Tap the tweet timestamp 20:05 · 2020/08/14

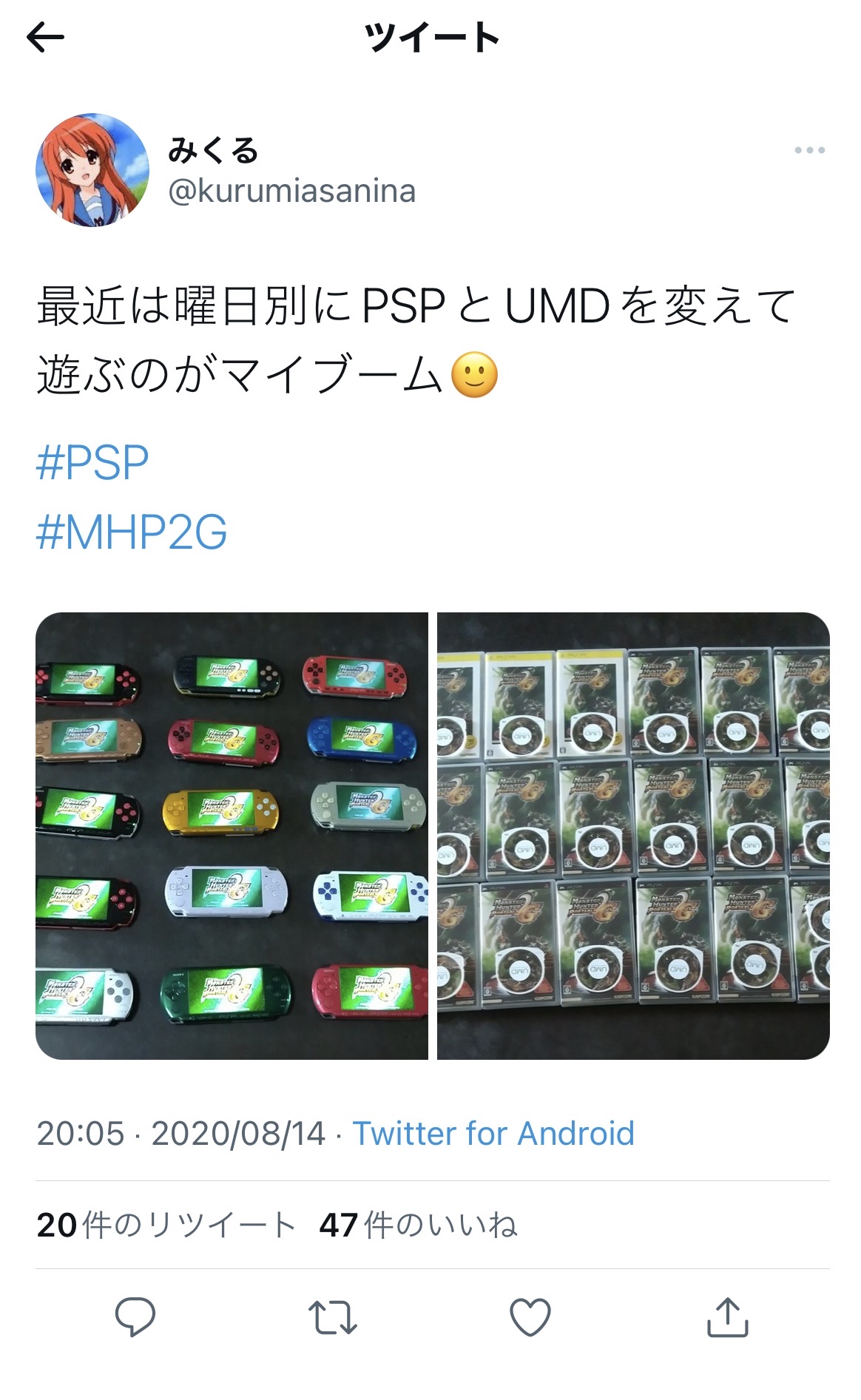tap(181, 1133)
